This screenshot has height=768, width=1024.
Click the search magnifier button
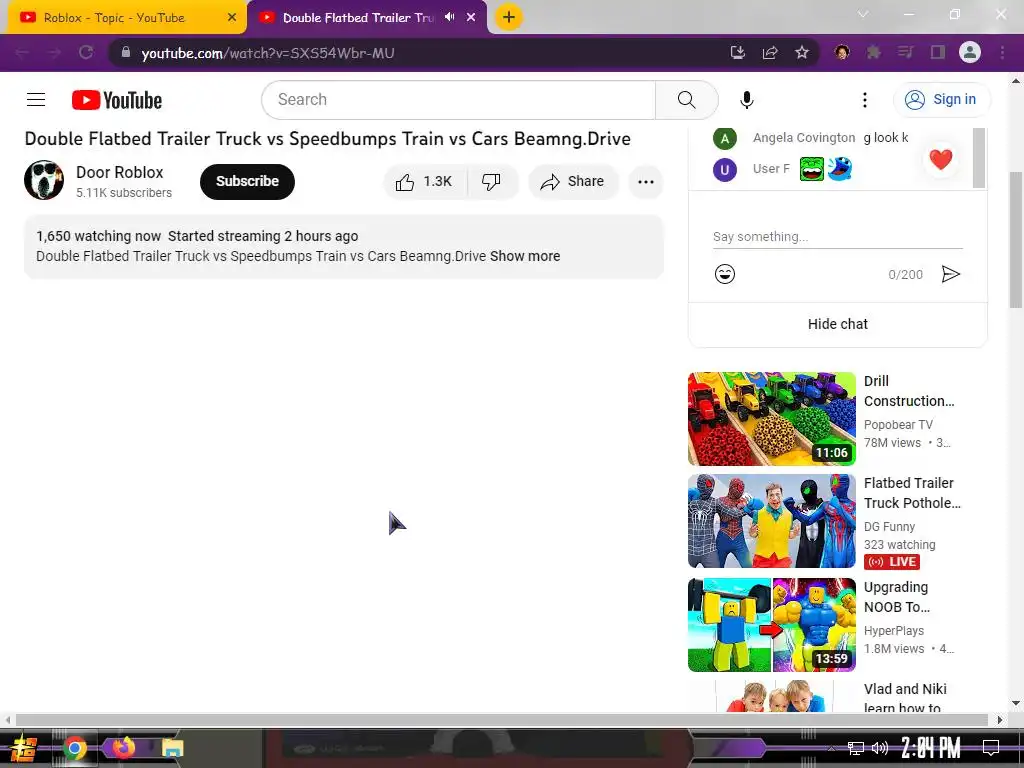pyautogui.click(x=686, y=100)
